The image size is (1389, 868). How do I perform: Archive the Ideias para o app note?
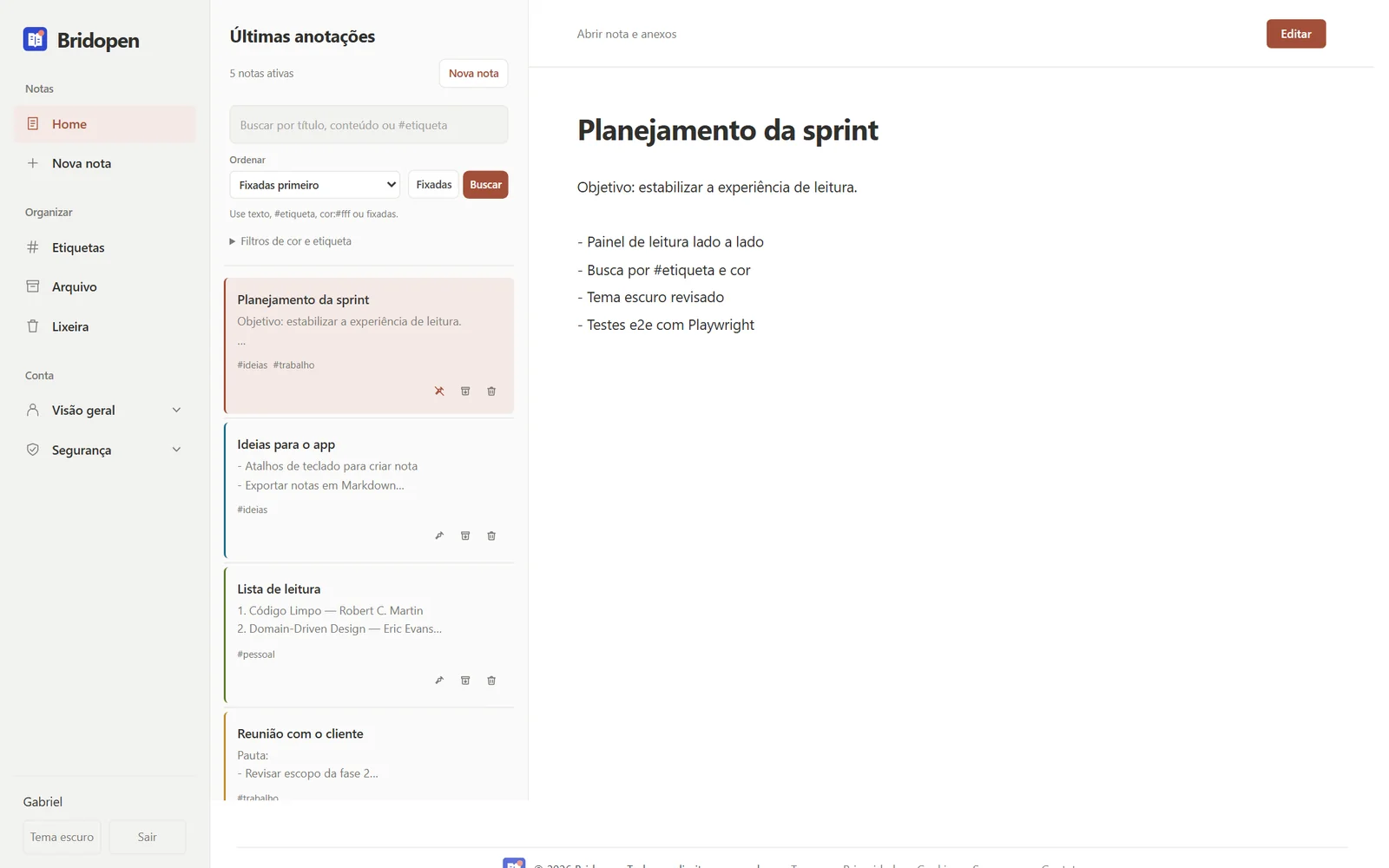(x=465, y=536)
